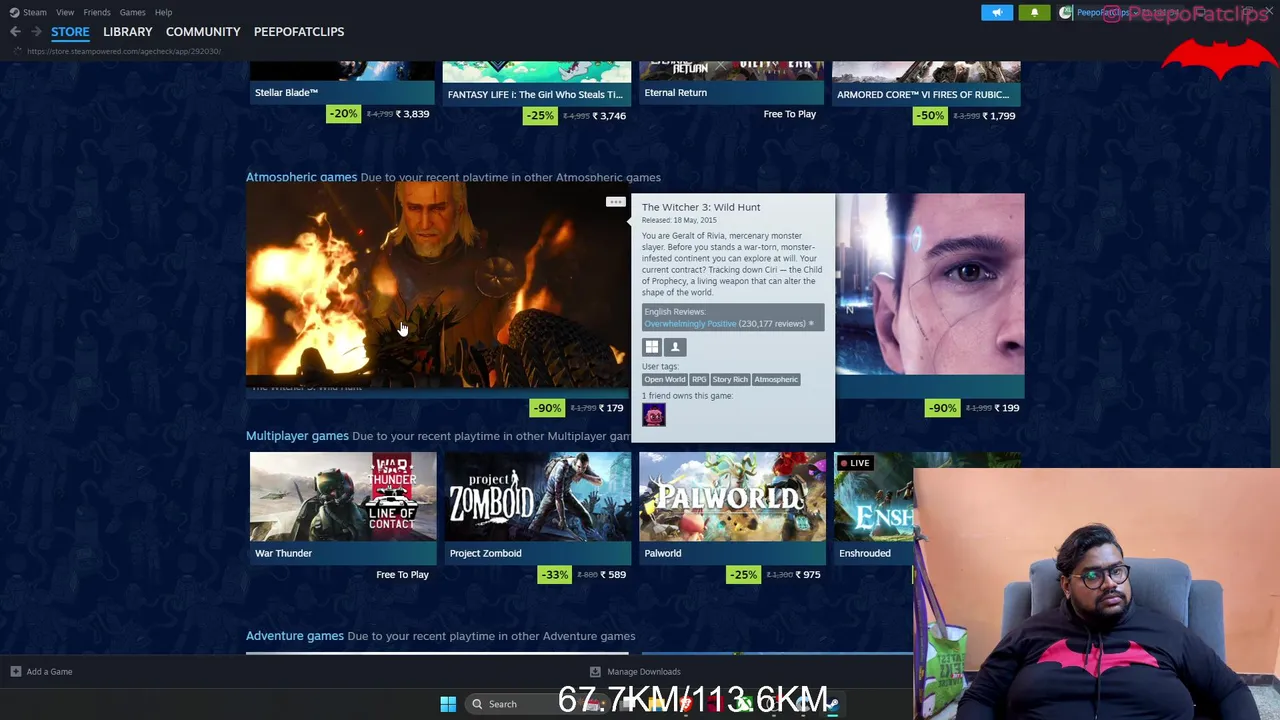Open the Games menu

[x=132, y=12]
